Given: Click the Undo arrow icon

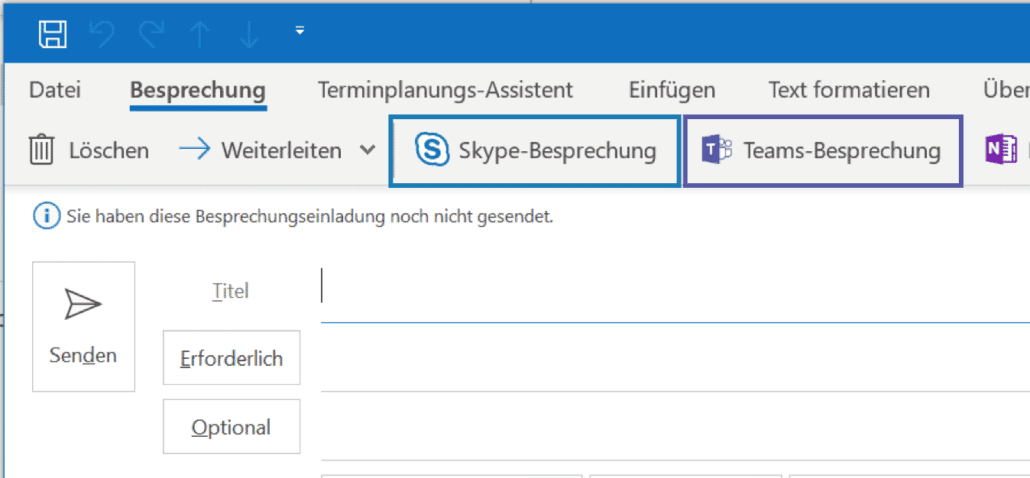Looking at the screenshot, I should pyautogui.click(x=102, y=34).
